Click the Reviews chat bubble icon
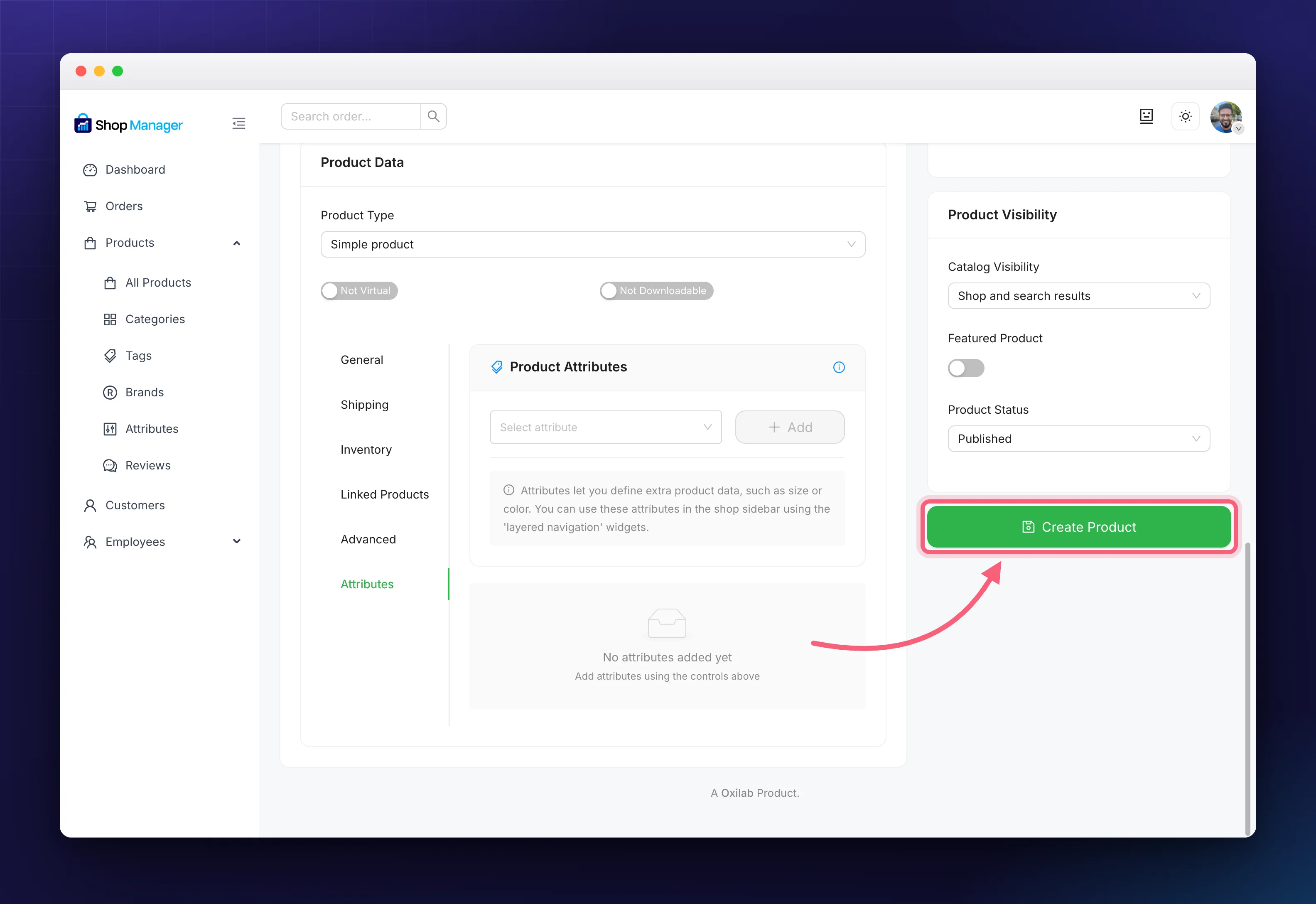Image resolution: width=1316 pixels, height=904 pixels. [110, 466]
